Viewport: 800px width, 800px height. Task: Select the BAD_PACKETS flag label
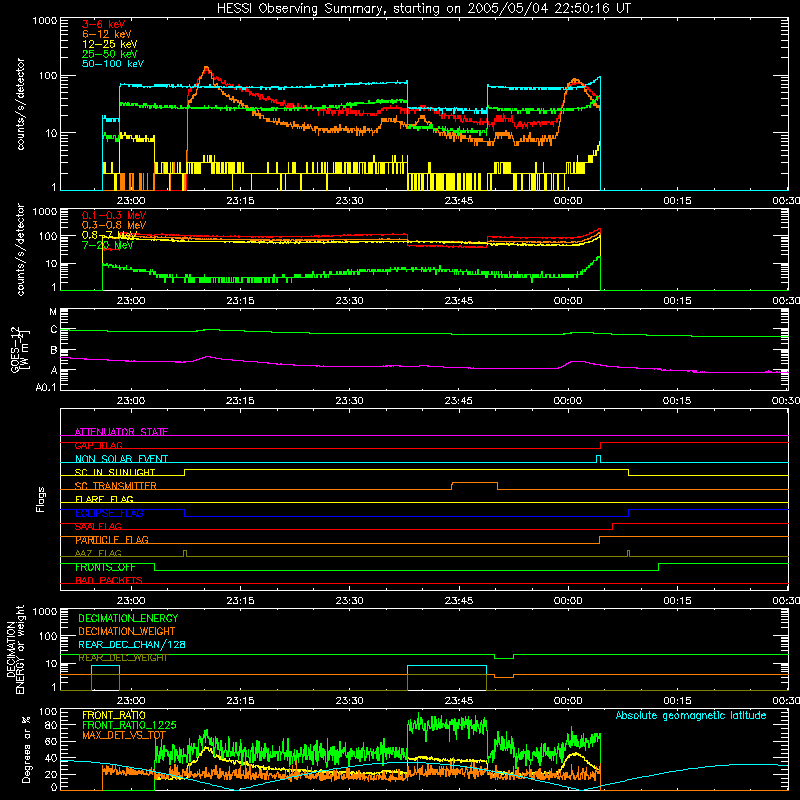click(109, 581)
